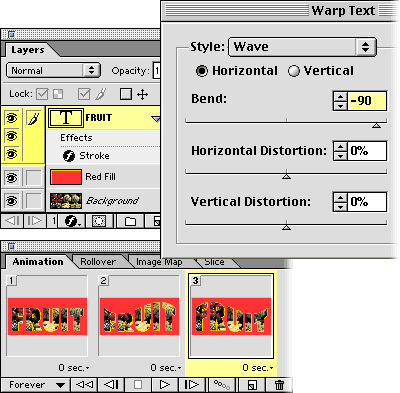Screen dimensions: 400x393
Task: Switch to the Rollover tab
Action: [x=98, y=262]
